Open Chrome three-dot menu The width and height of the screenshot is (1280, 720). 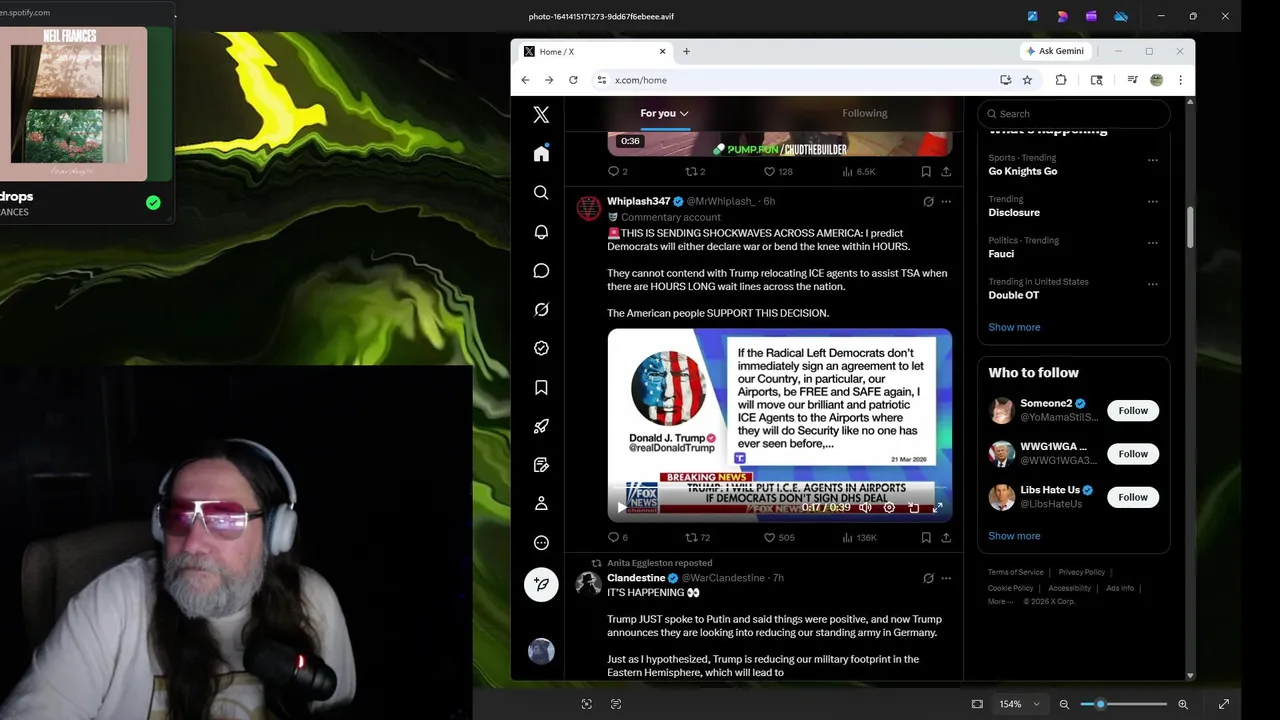pos(1180,80)
